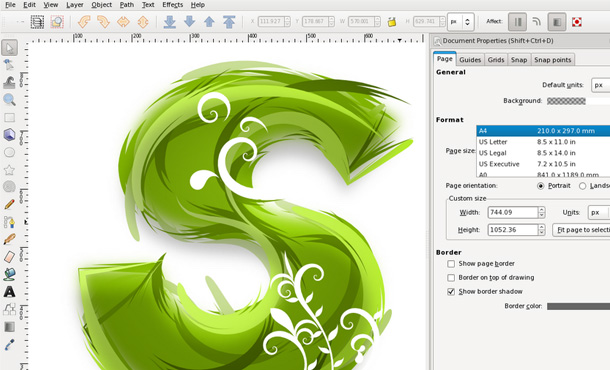Lower selection one step
Image resolution: width=610 pixels, height=370 pixels.
pos(189,22)
